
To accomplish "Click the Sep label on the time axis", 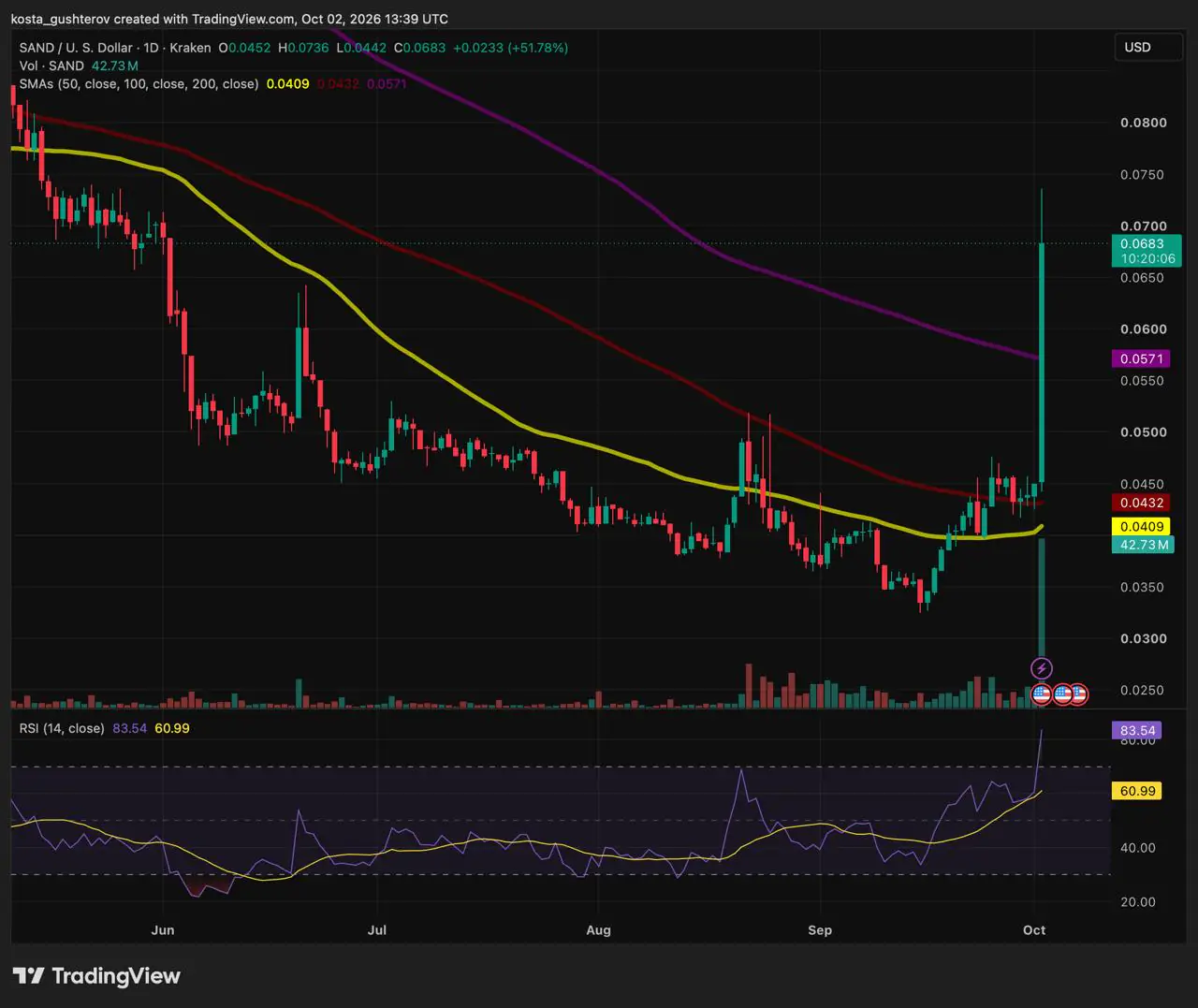I will point(820,930).
